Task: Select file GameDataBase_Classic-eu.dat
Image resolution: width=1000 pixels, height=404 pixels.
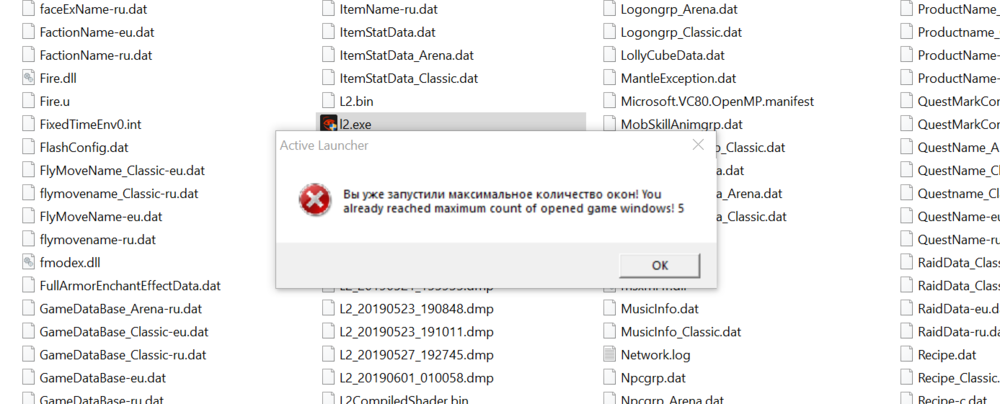Action: click(x=123, y=331)
